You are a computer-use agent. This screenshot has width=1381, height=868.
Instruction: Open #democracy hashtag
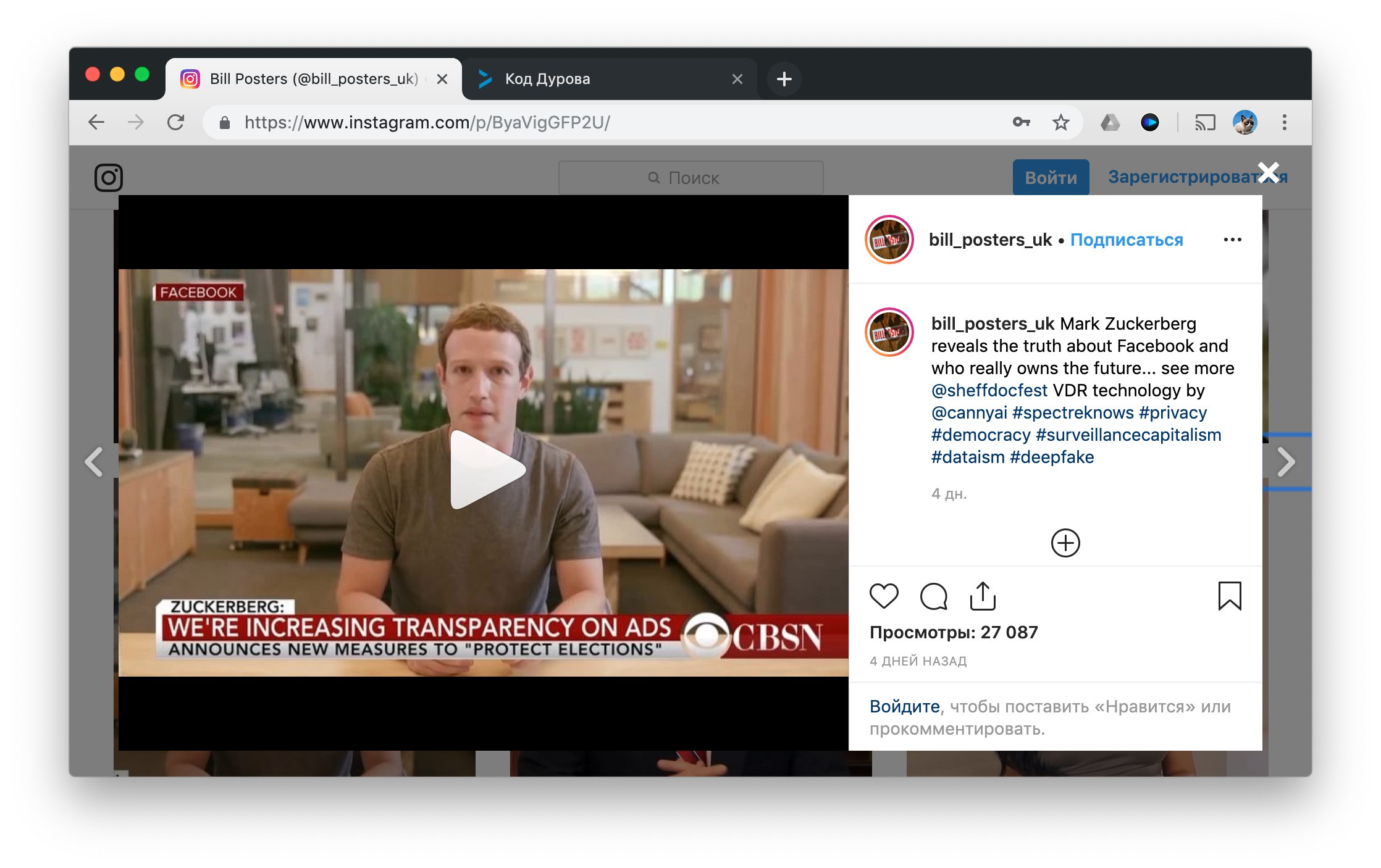point(981,435)
